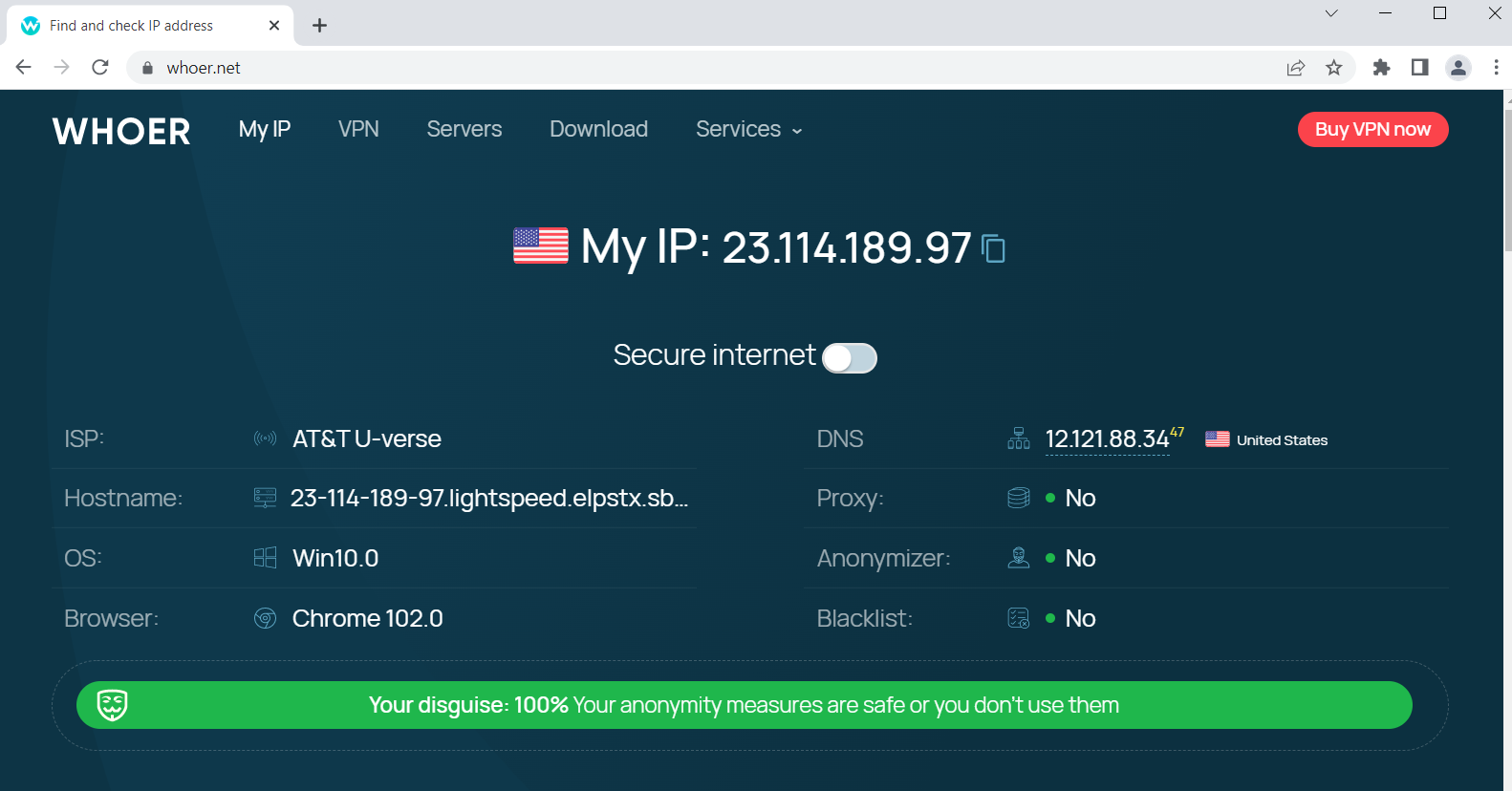Click the Buy VPN now button
Screen dimensions: 1512x791
pos(1372,130)
